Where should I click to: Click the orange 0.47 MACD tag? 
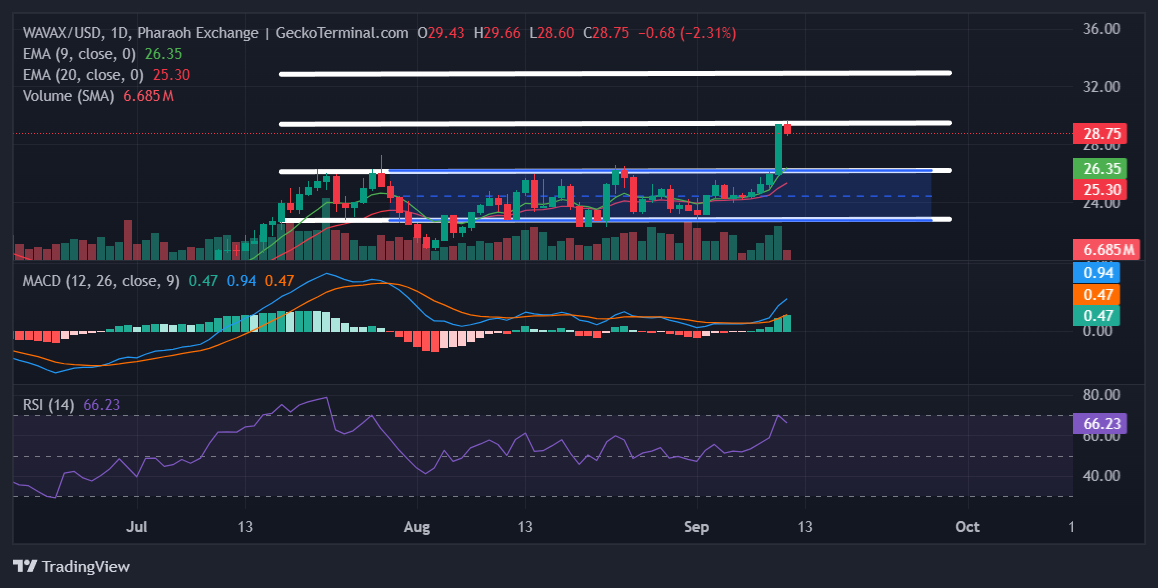point(1096,294)
